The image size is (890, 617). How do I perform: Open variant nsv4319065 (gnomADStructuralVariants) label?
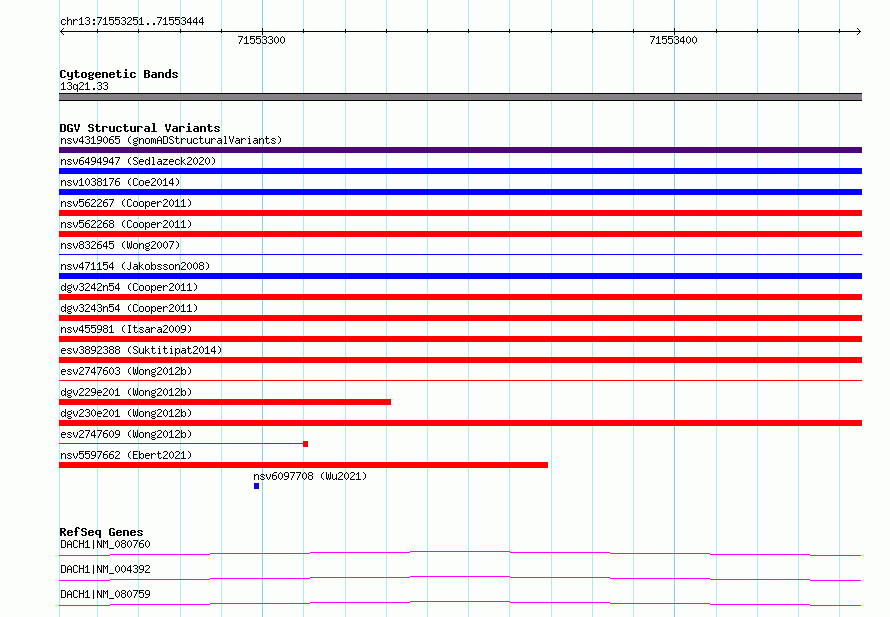pyautogui.click(x=171, y=140)
